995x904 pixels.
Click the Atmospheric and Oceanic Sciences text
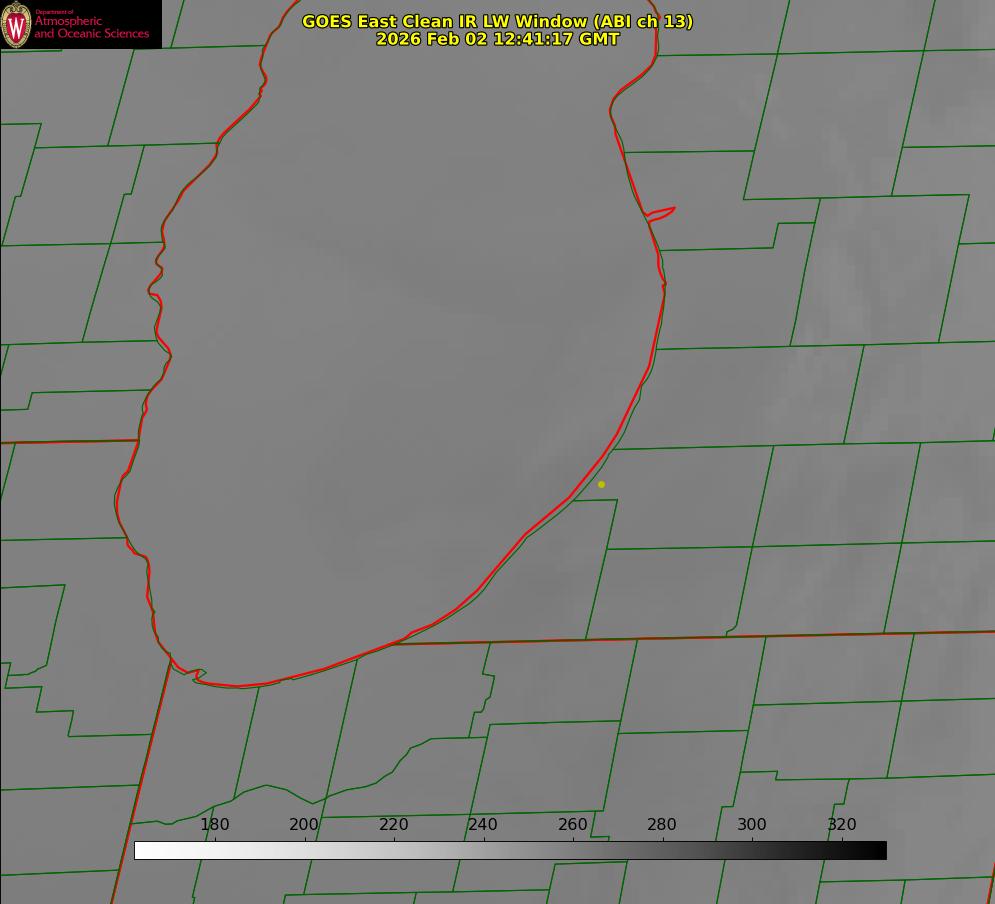91,27
